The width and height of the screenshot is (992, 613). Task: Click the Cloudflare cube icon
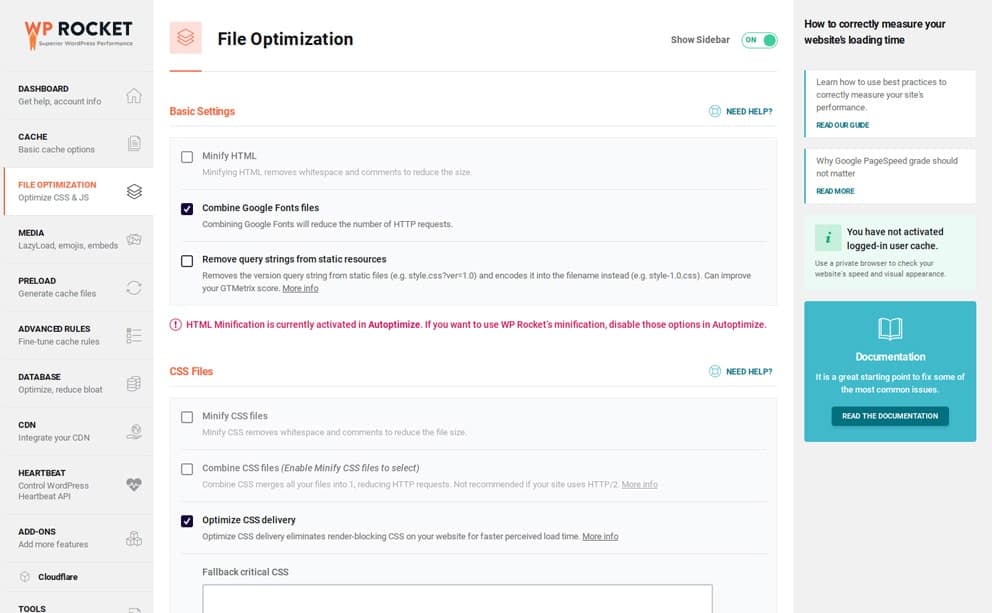coord(25,577)
